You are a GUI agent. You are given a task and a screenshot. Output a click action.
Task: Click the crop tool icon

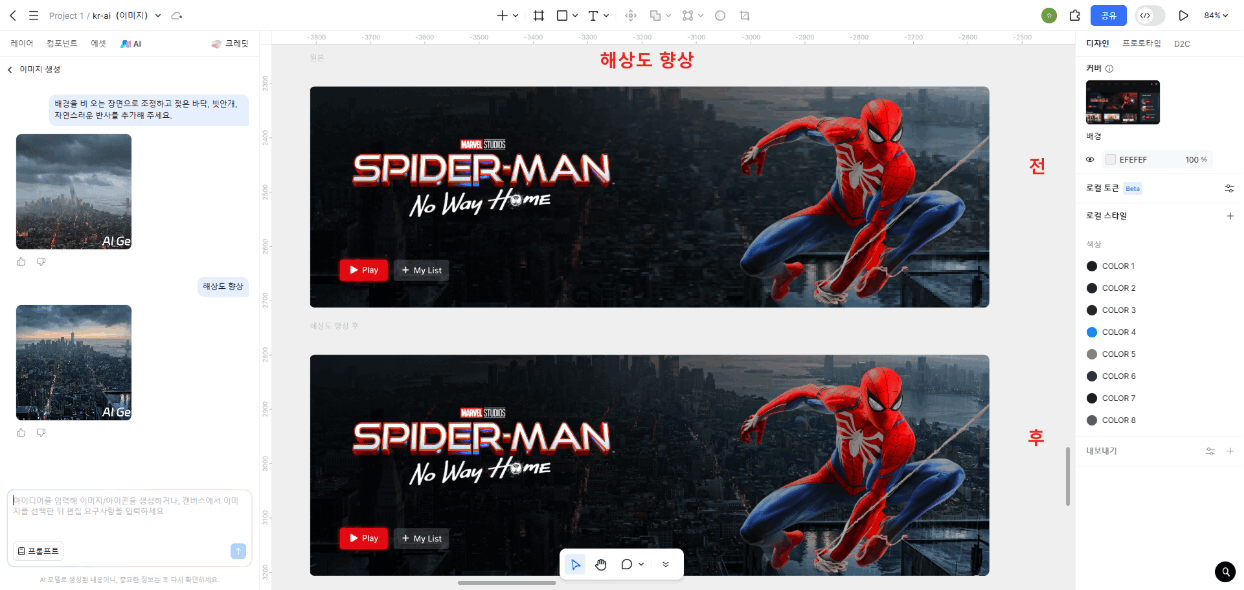pyautogui.click(x=745, y=16)
